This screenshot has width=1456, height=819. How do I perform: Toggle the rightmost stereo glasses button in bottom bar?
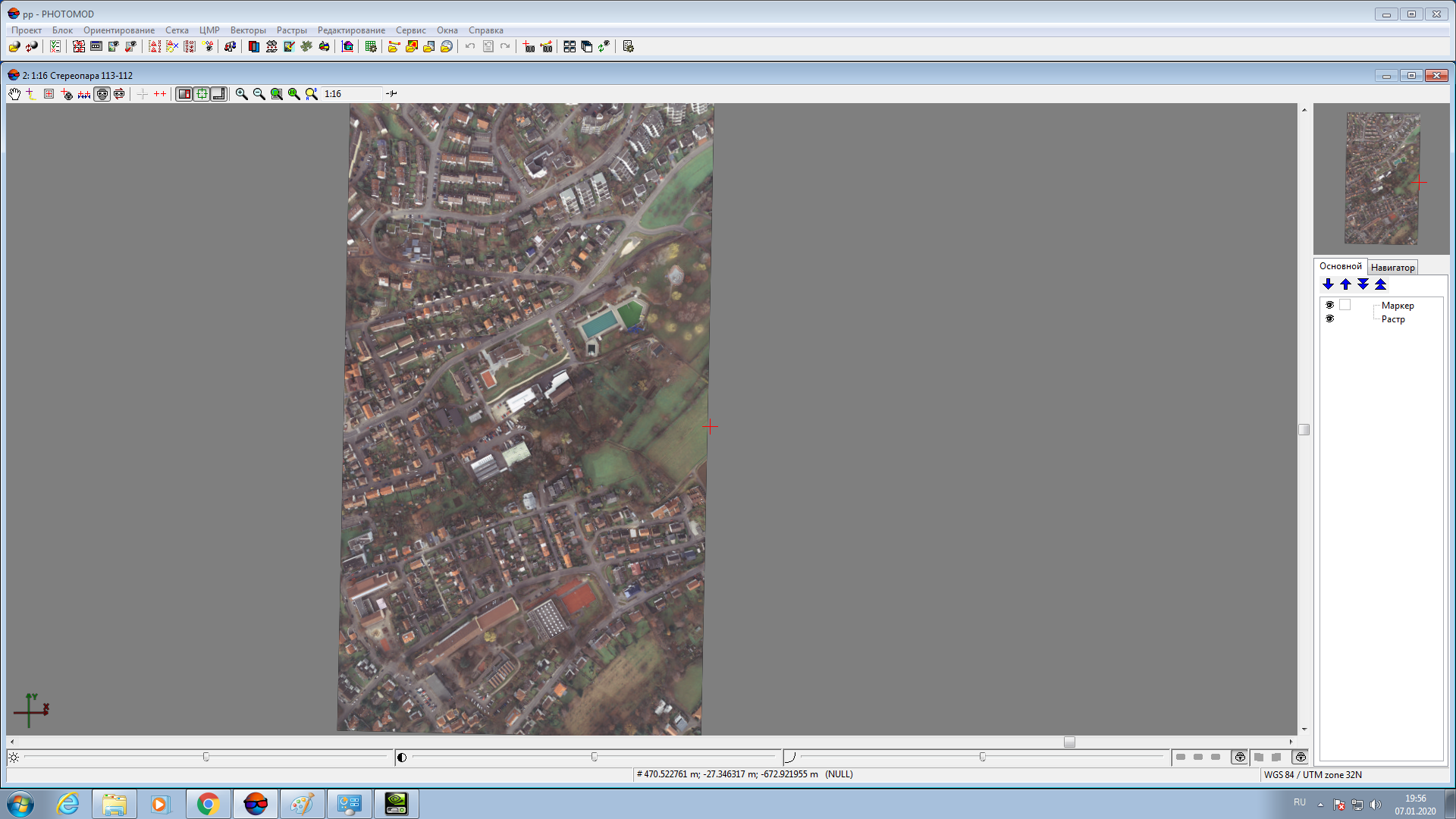point(1301,757)
